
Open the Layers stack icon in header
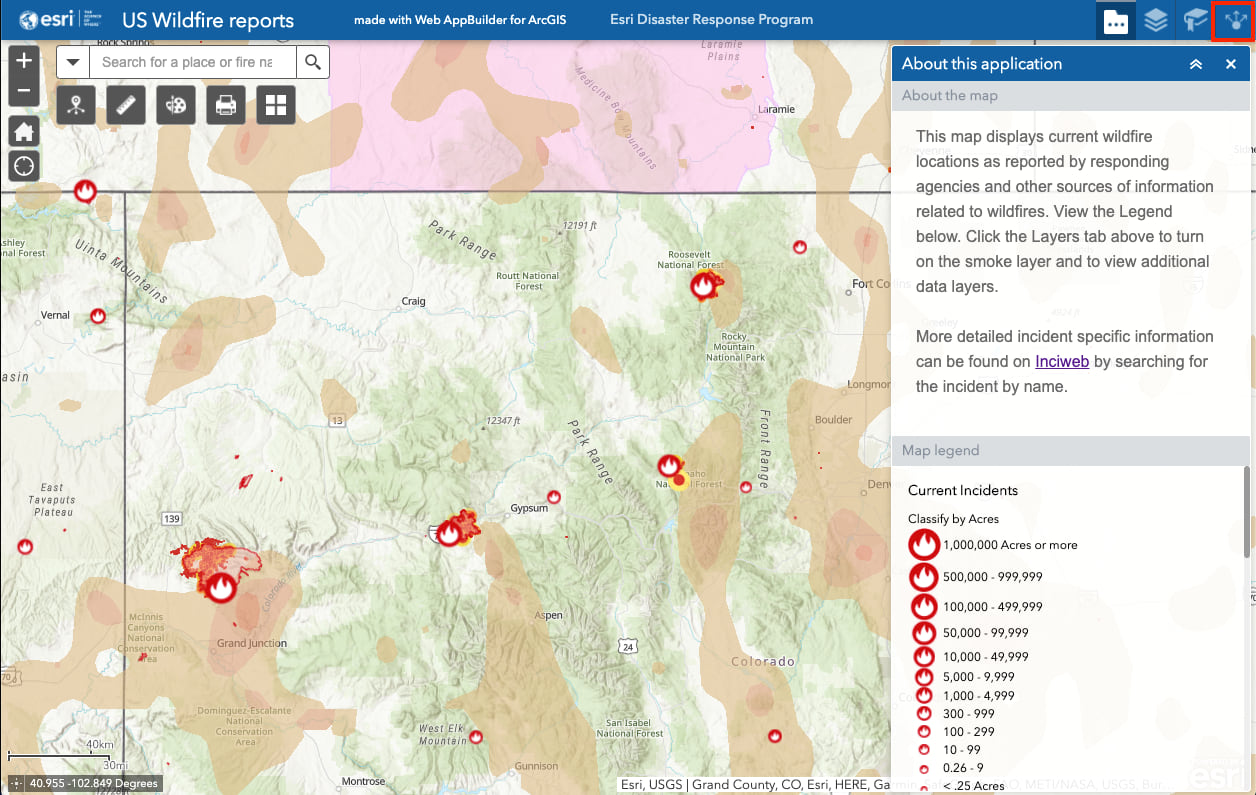[x=1156, y=20]
